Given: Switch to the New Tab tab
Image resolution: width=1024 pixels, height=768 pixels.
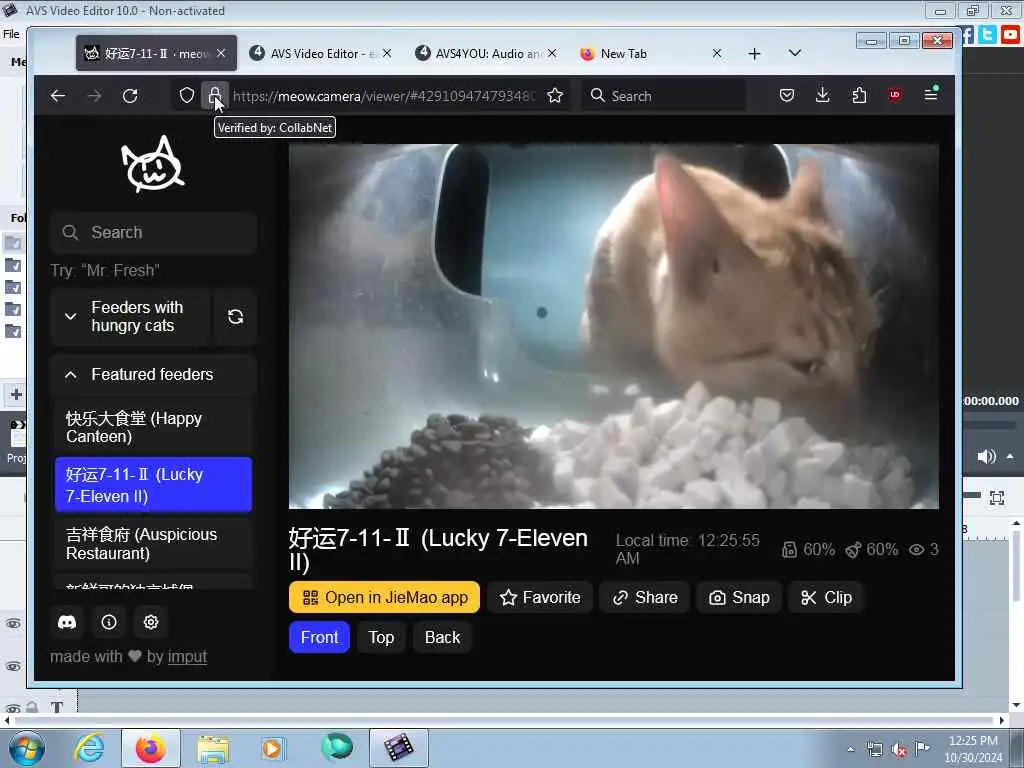Looking at the screenshot, I should point(652,53).
